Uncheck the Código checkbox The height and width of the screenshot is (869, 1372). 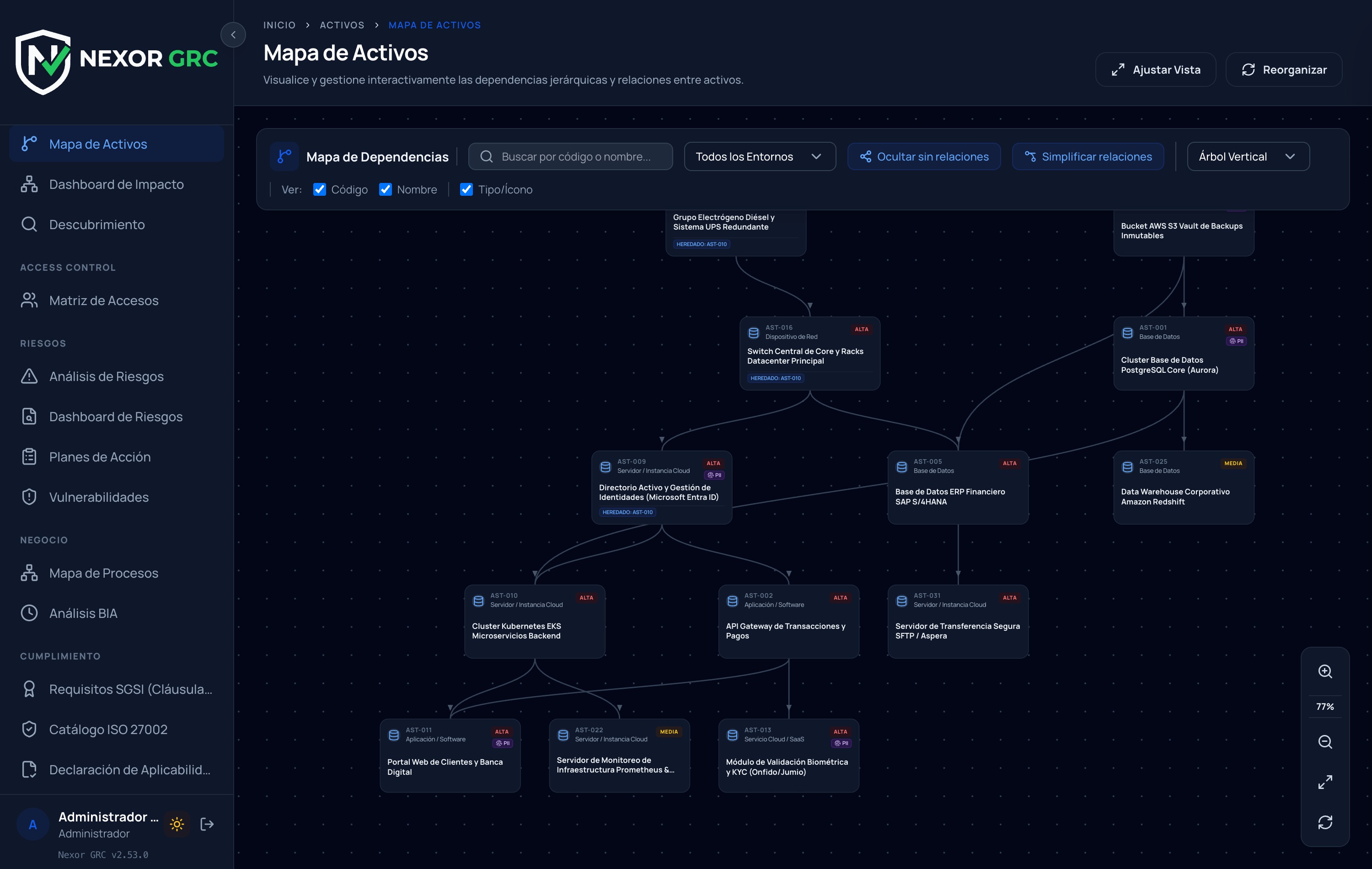[x=320, y=189]
